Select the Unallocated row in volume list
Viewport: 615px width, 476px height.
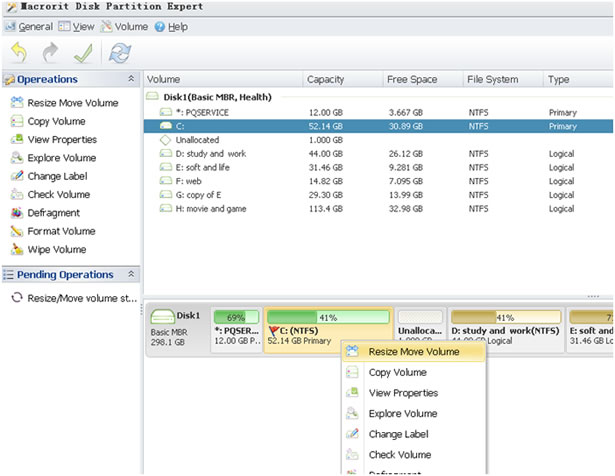pos(378,140)
